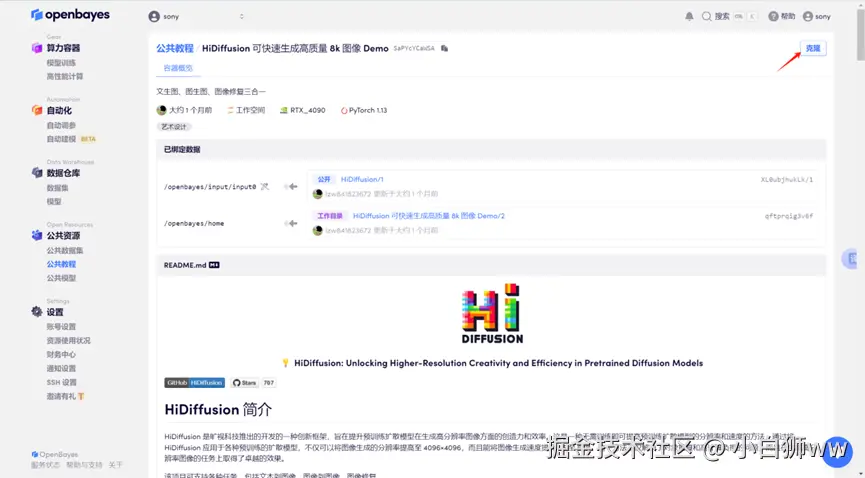Click the 帮助 question mark icon
This screenshot has width=865, height=478.
coord(773,17)
